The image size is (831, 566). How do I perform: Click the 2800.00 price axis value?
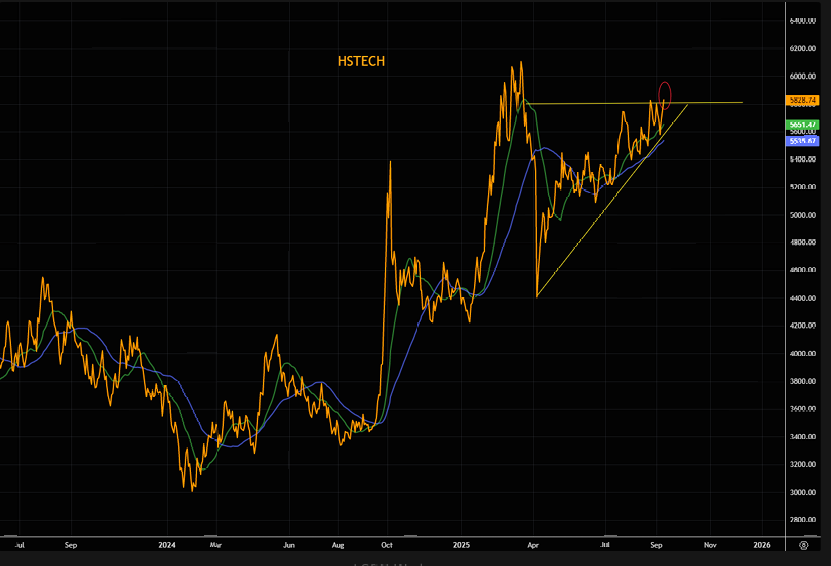pos(803,520)
